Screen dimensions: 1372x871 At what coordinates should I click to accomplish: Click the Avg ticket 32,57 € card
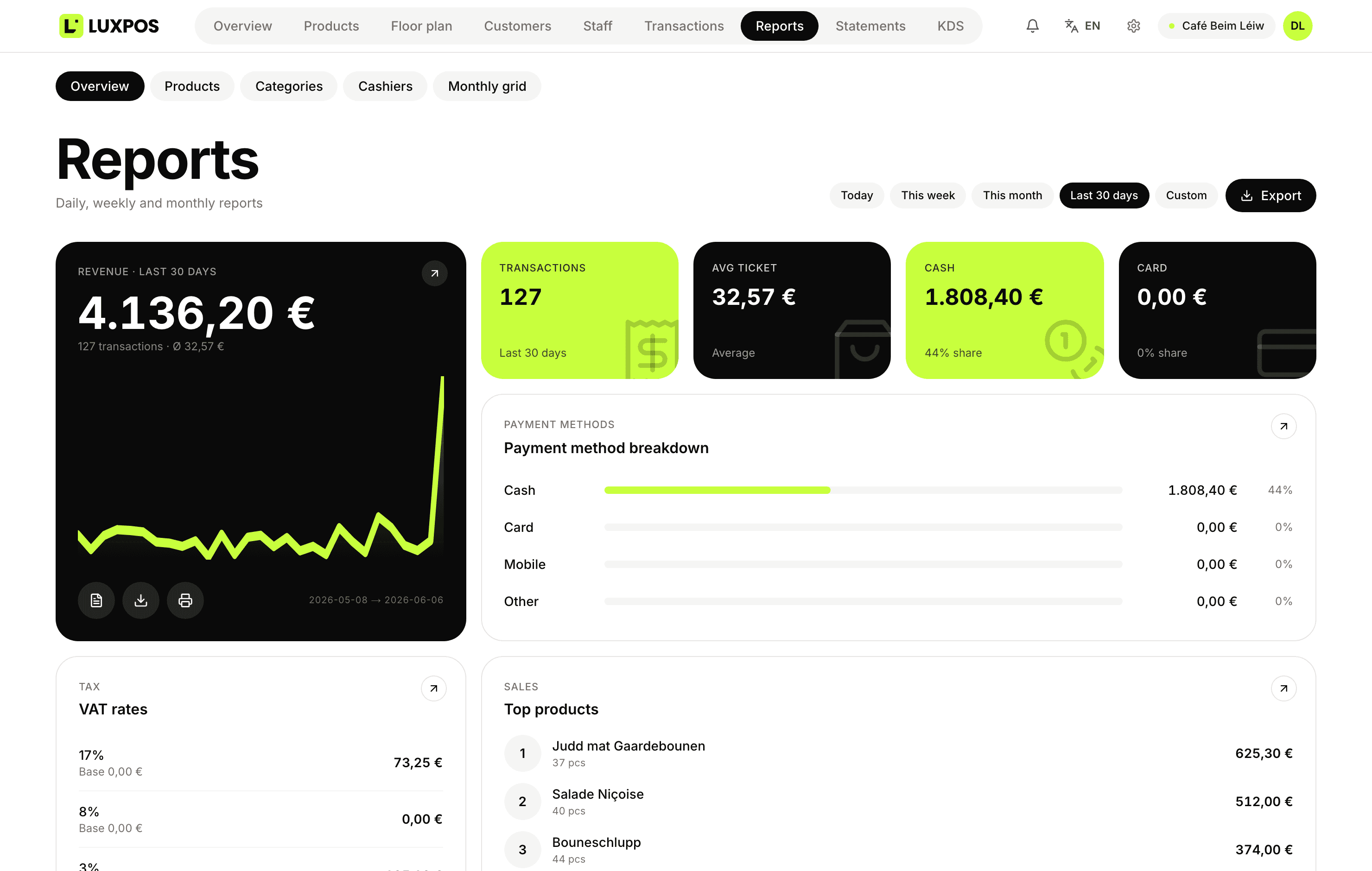click(x=791, y=310)
